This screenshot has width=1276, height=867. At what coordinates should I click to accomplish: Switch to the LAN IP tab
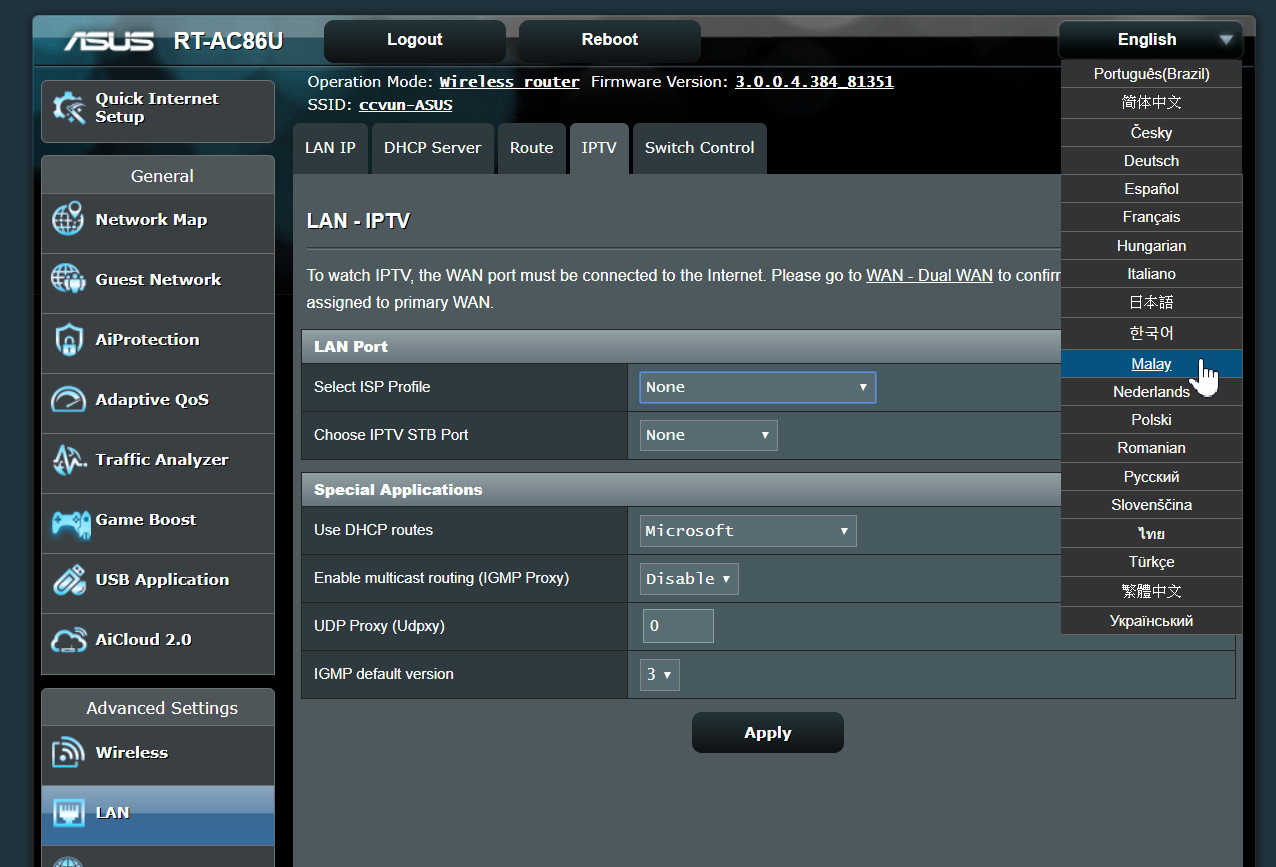point(330,148)
